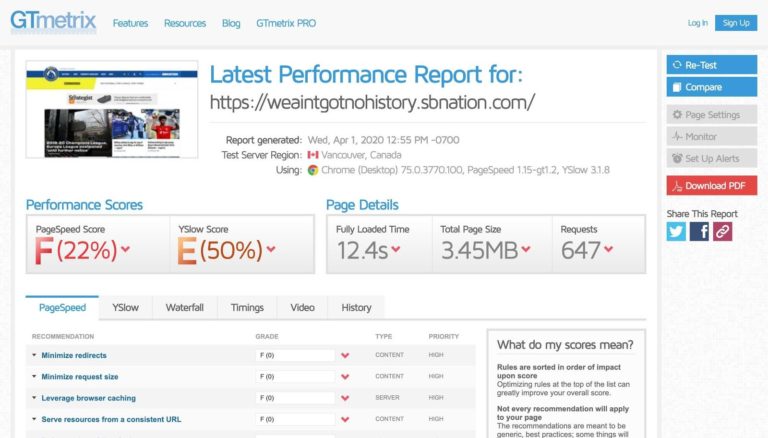Click the report generated date text
Screen dimensions: 768x438
tap(384, 140)
